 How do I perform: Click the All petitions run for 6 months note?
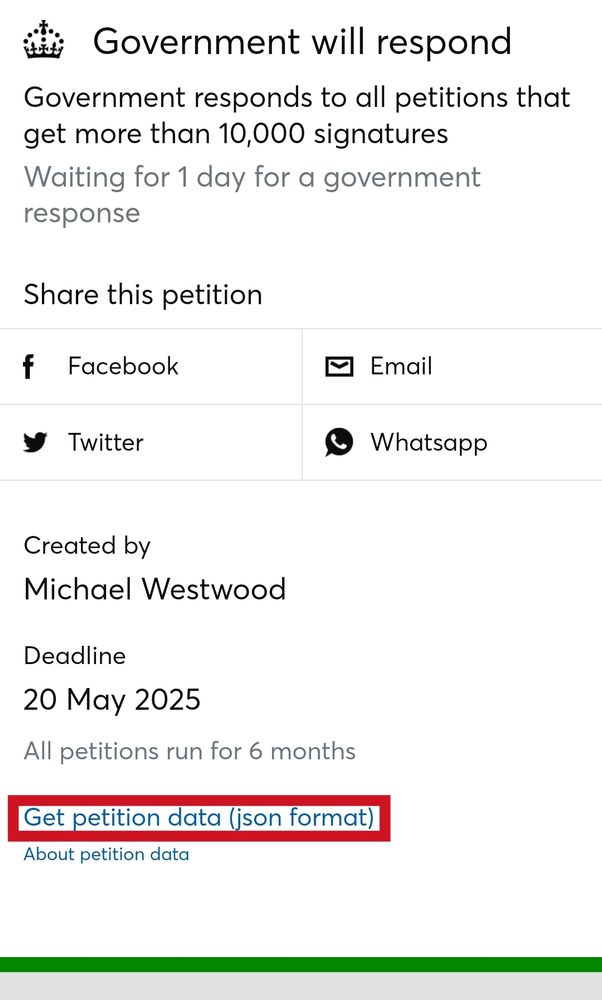coord(189,751)
